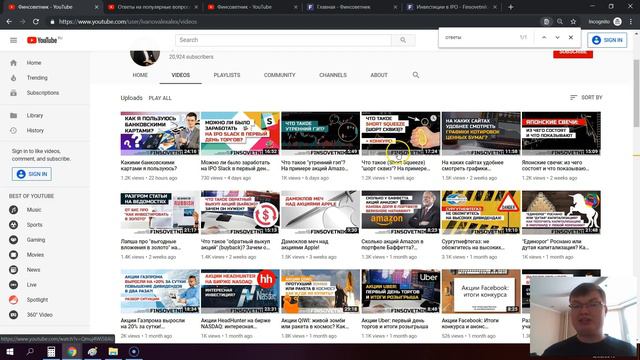Open Chrome from the taskbar
Viewport: 640px width, 360px height.
point(72,351)
